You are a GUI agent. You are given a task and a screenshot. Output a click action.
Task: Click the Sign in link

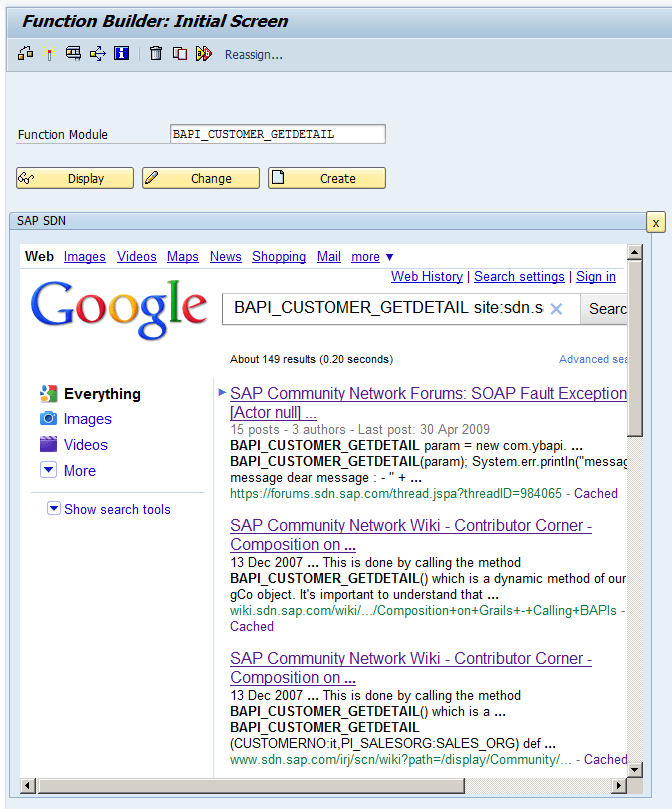point(596,277)
